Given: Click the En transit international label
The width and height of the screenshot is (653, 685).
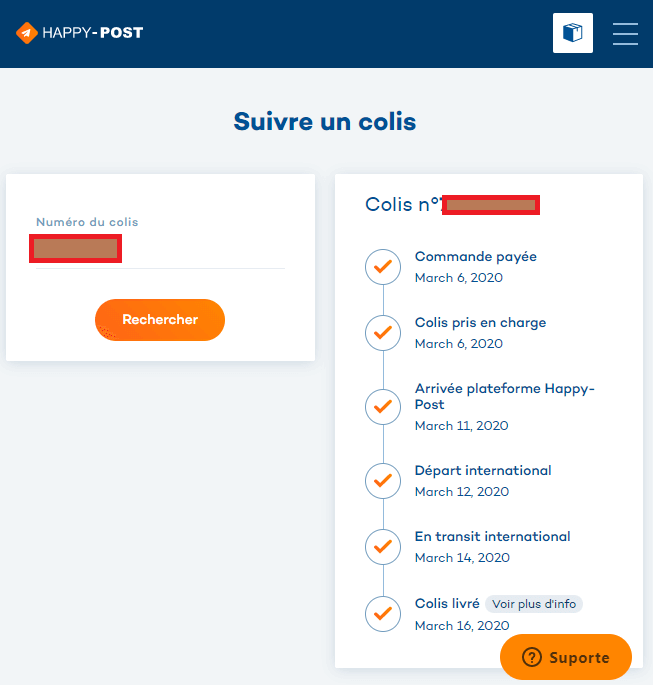Looking at the screenshot, I should click(x=492, y=537).
